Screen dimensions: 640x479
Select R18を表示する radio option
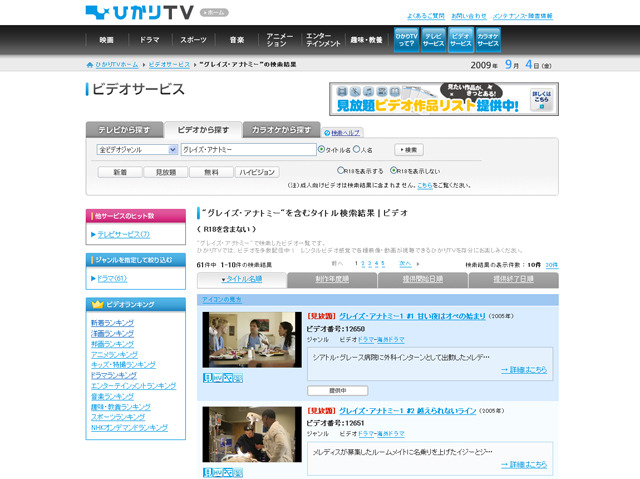pos(340,170)
